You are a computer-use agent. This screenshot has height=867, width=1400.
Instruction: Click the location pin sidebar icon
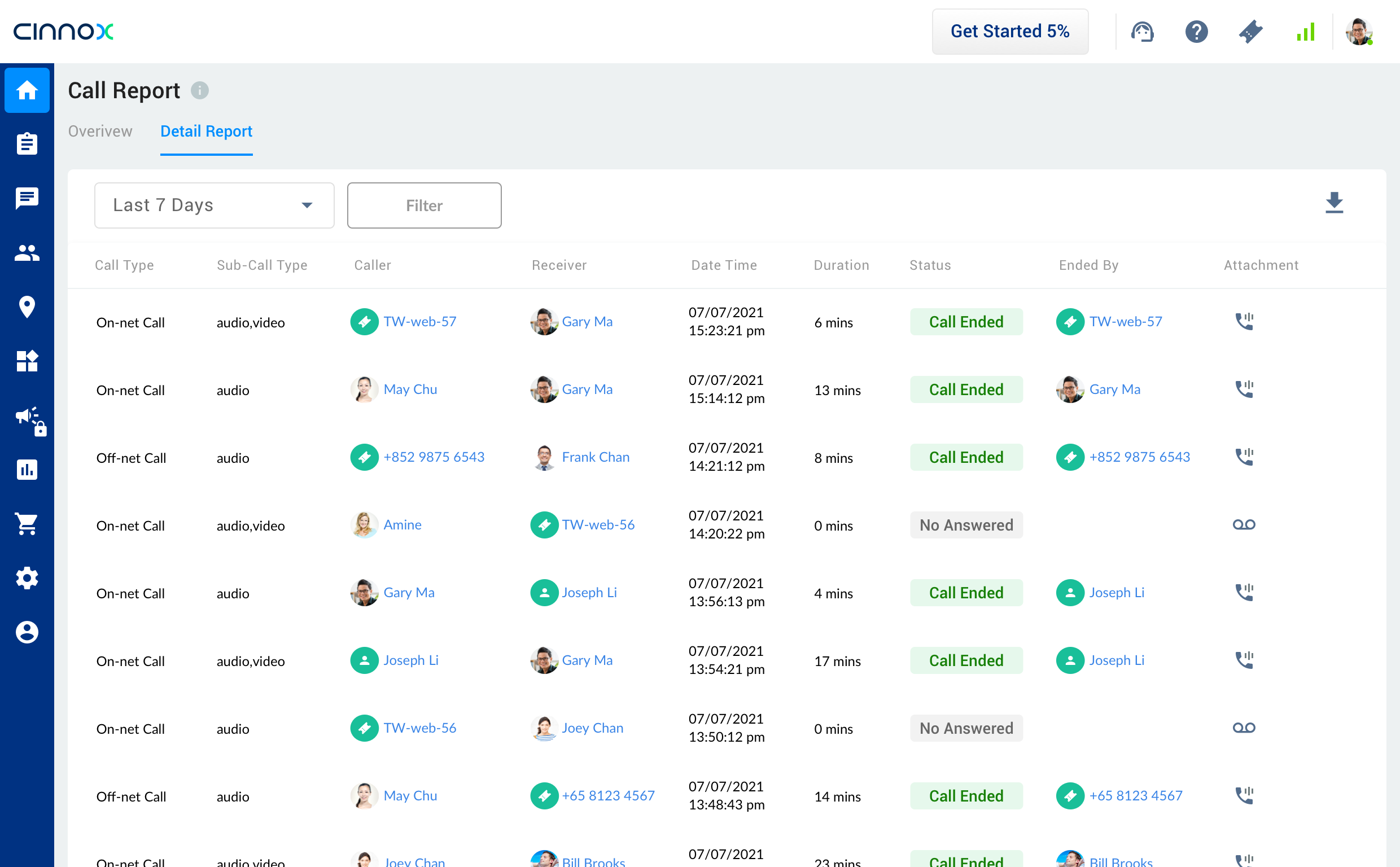[27, 306]
